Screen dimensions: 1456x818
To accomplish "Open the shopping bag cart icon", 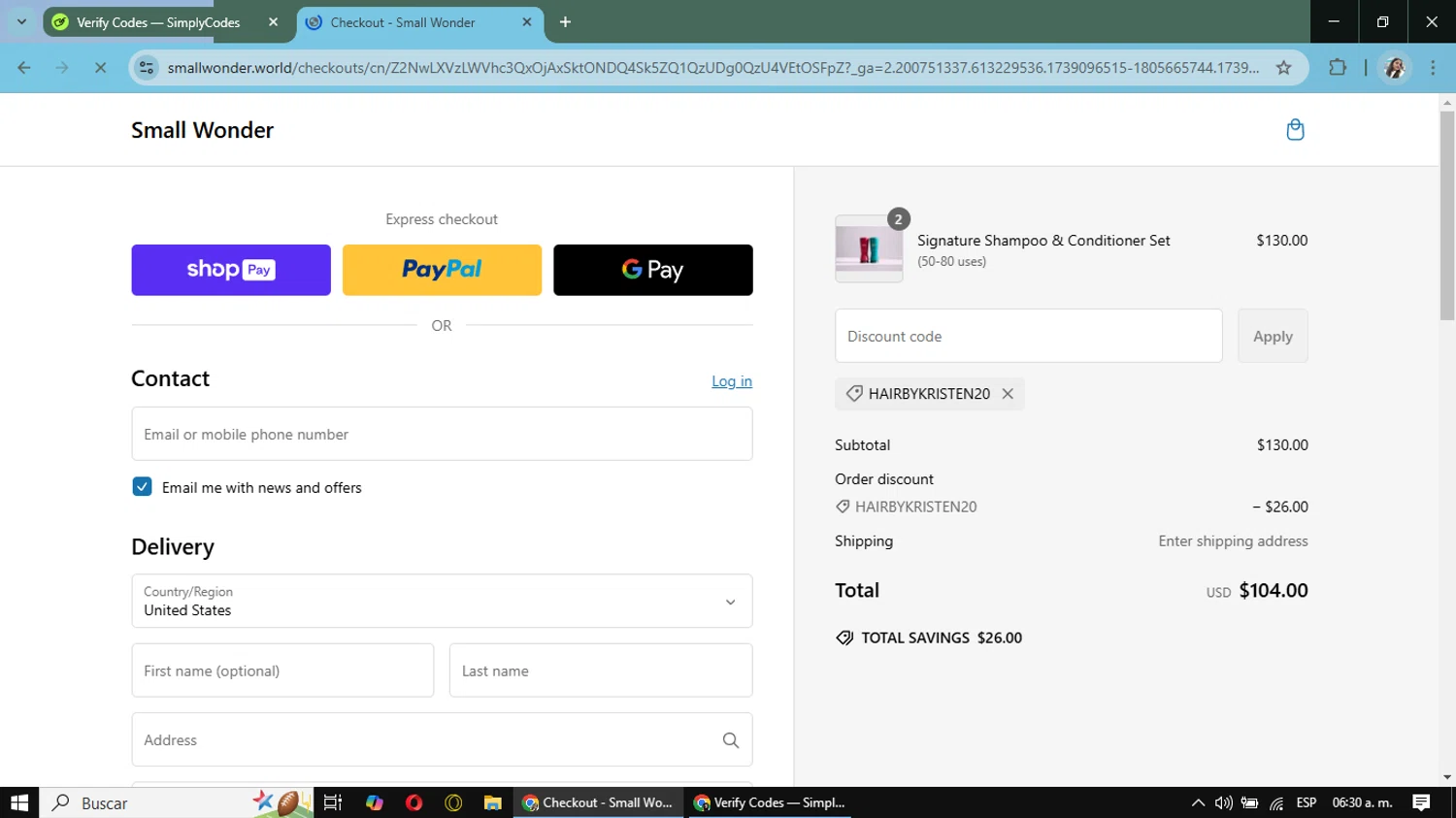I will pyautogui.click(x=1295, y=129).
